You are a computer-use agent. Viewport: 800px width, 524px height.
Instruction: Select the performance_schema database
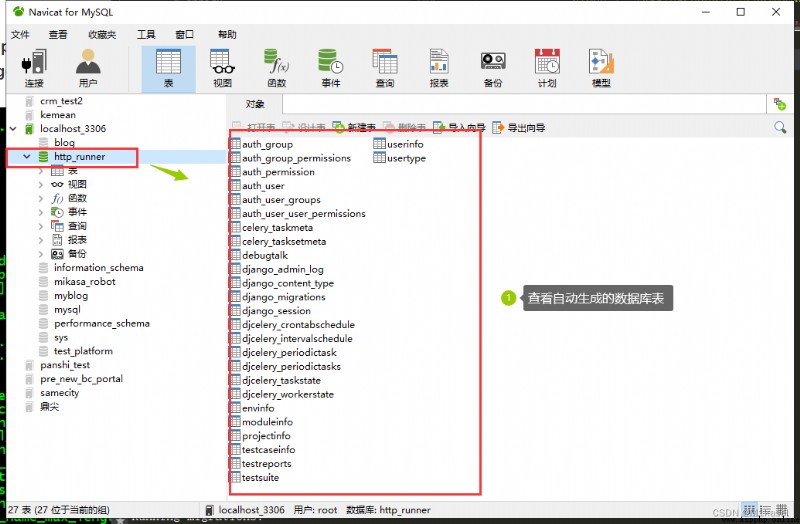tap(102, 323)
